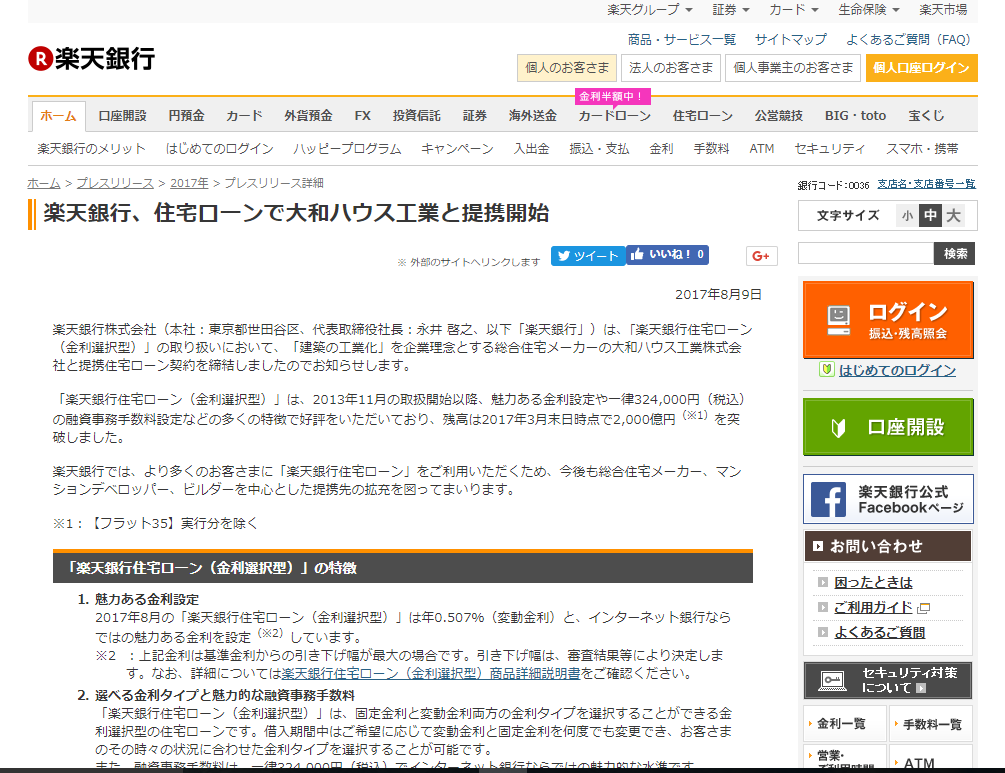Expand the カード top dropdown

(x=793, y=10)
